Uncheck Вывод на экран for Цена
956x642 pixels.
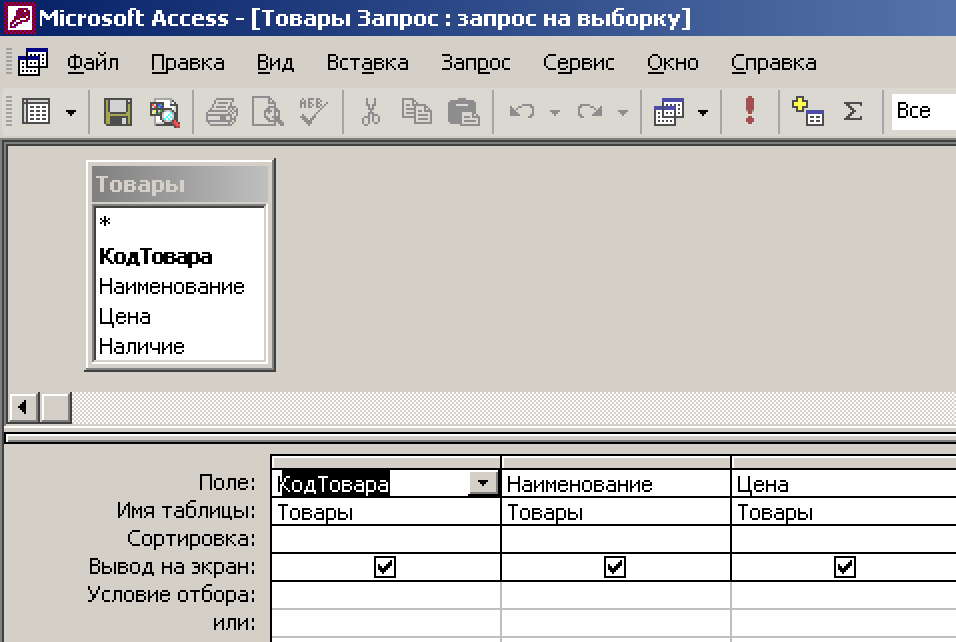tap(844, 567)
